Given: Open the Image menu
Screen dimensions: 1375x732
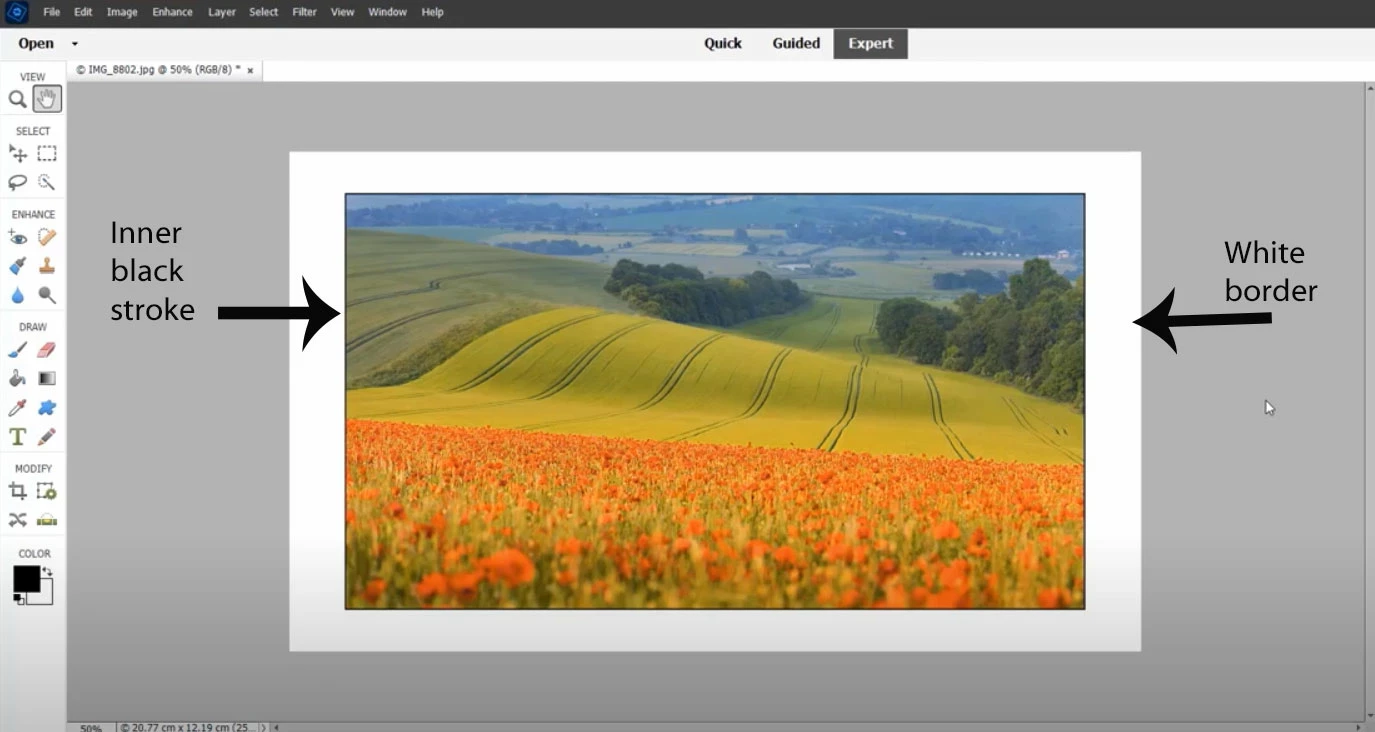Looking at the screenshot, I should 122,12.
